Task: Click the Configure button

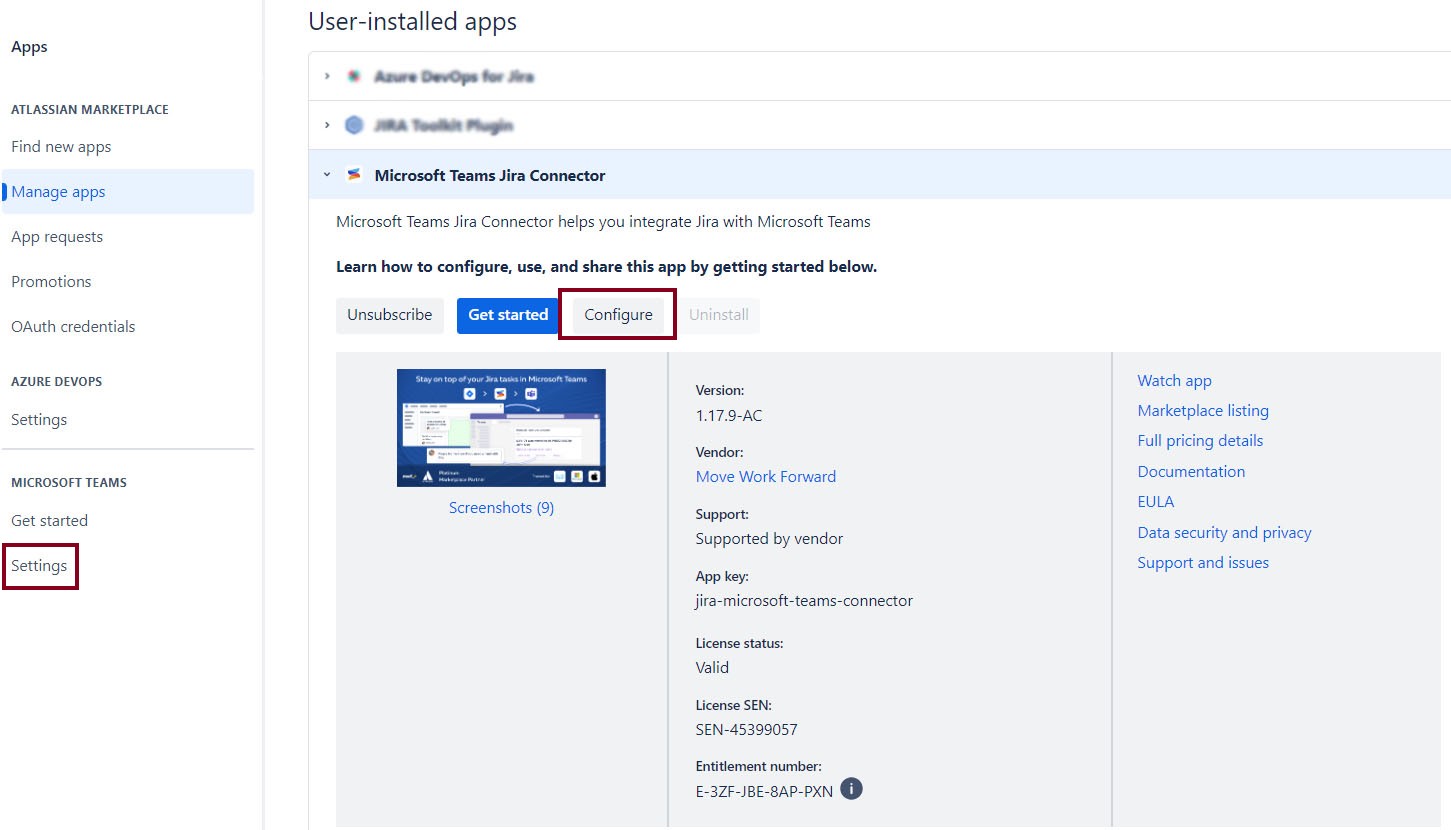Action: click(618, 315)
